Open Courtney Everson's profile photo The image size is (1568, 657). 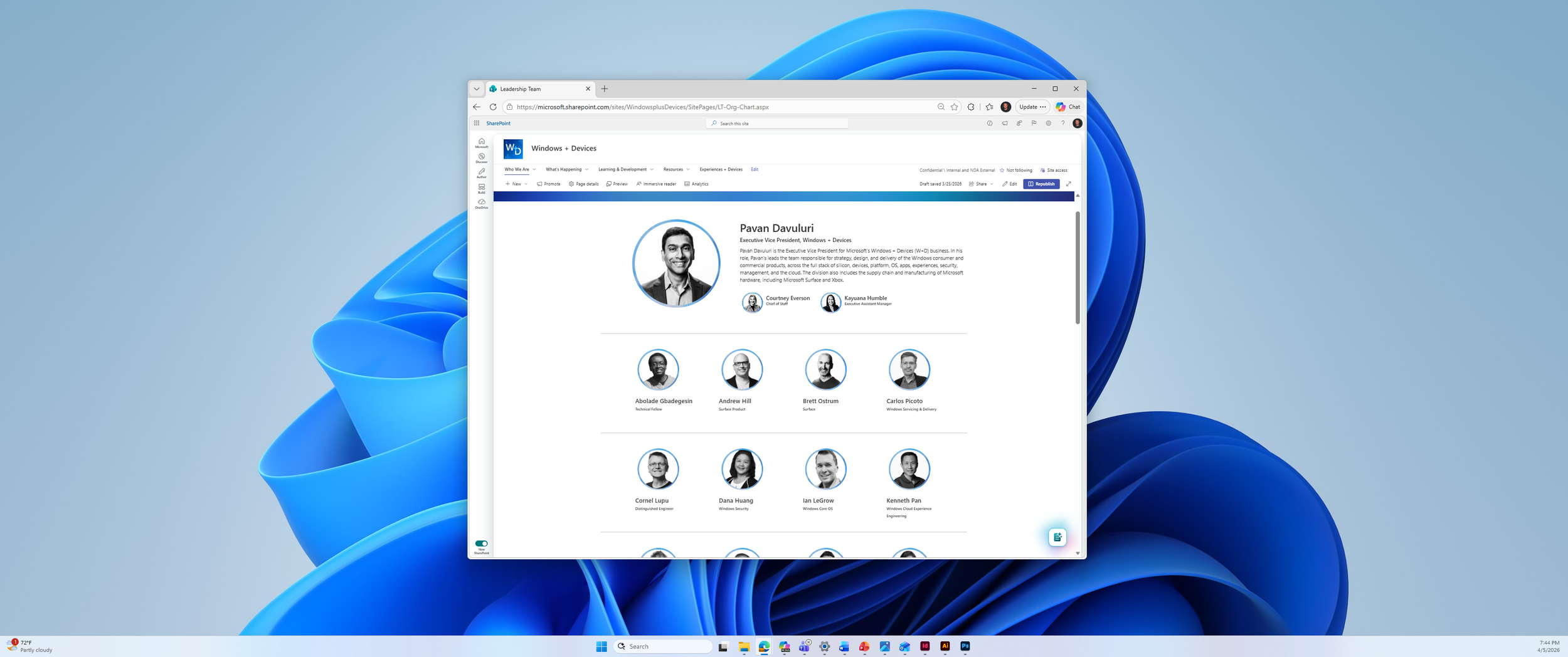click(752, 302)
